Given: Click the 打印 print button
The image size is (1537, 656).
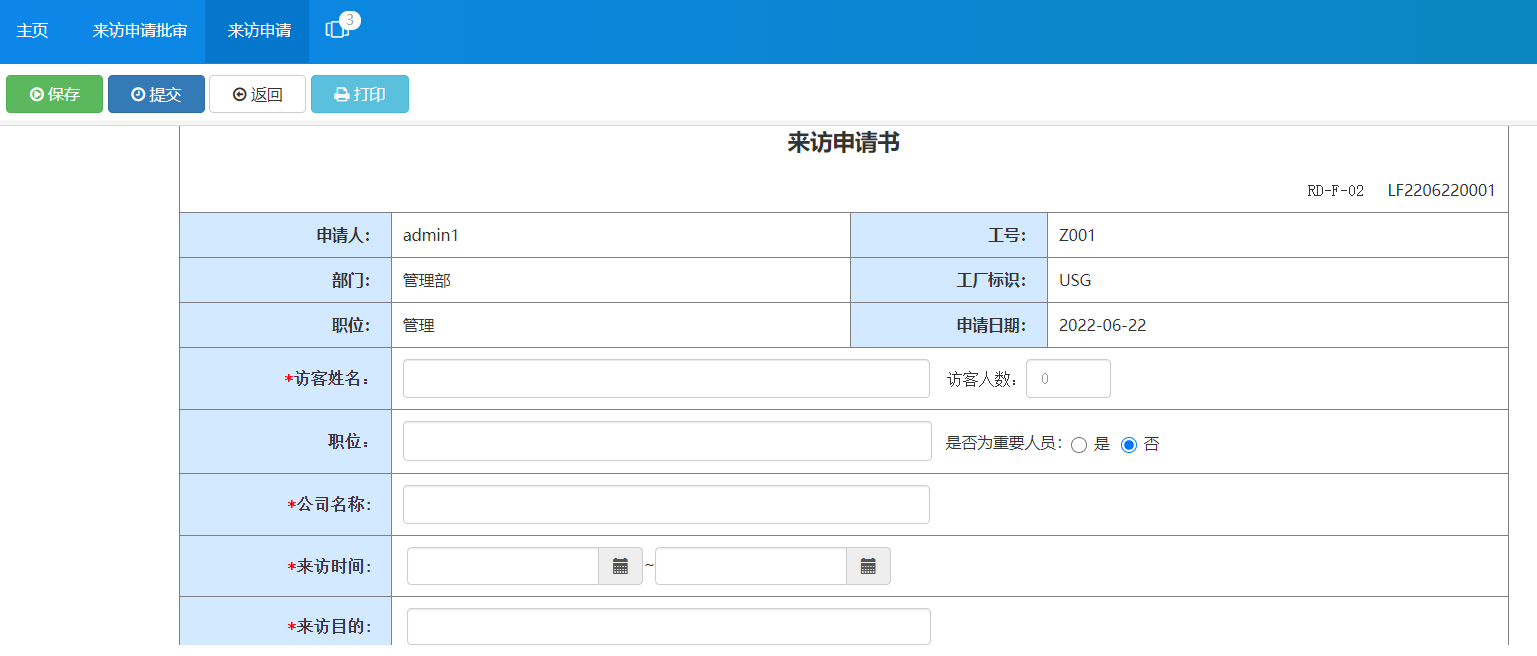Looking at the screenshot, I should (359, 93).
